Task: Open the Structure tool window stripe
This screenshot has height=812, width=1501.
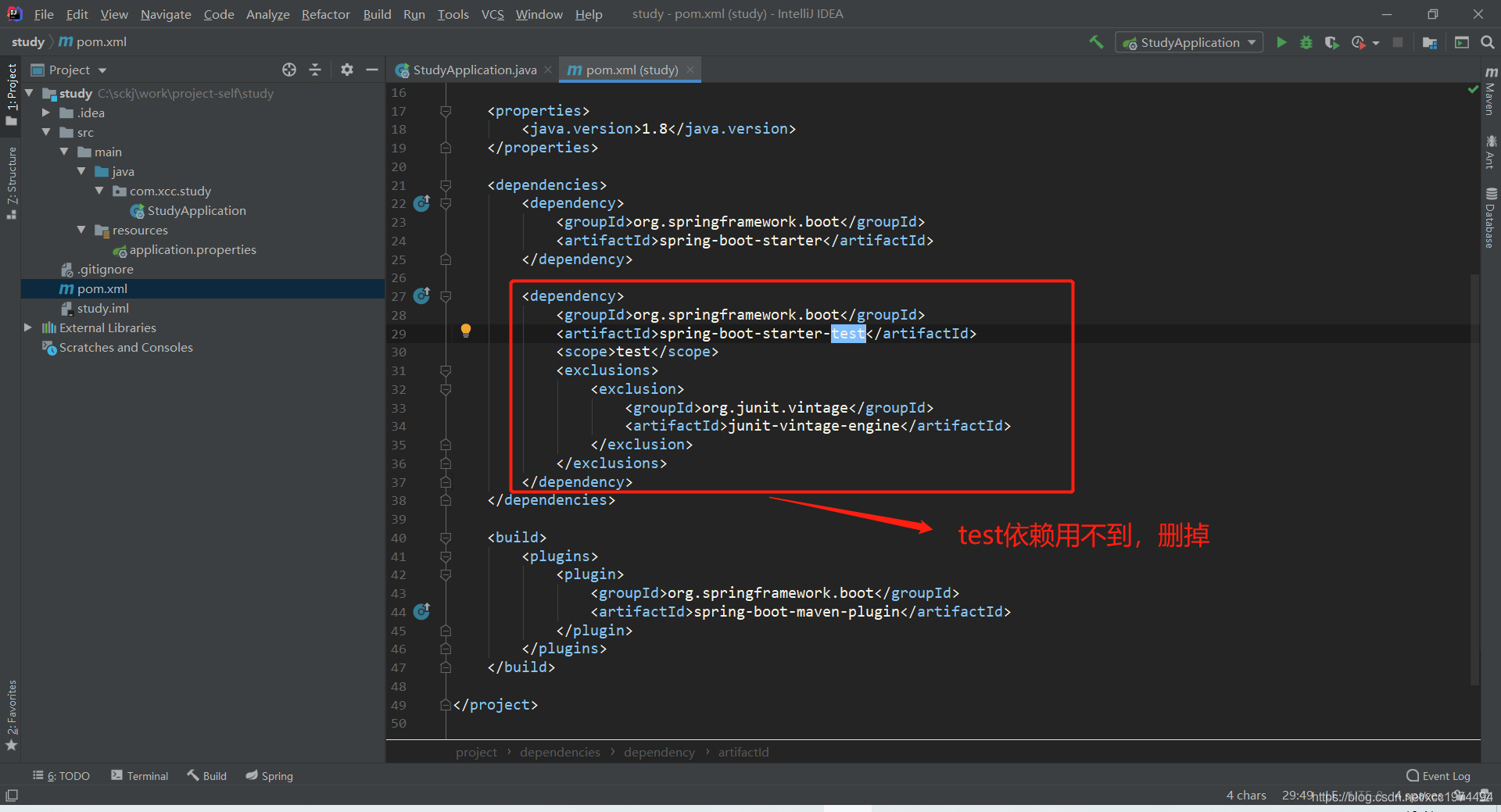Action: [x=11, y=183]
